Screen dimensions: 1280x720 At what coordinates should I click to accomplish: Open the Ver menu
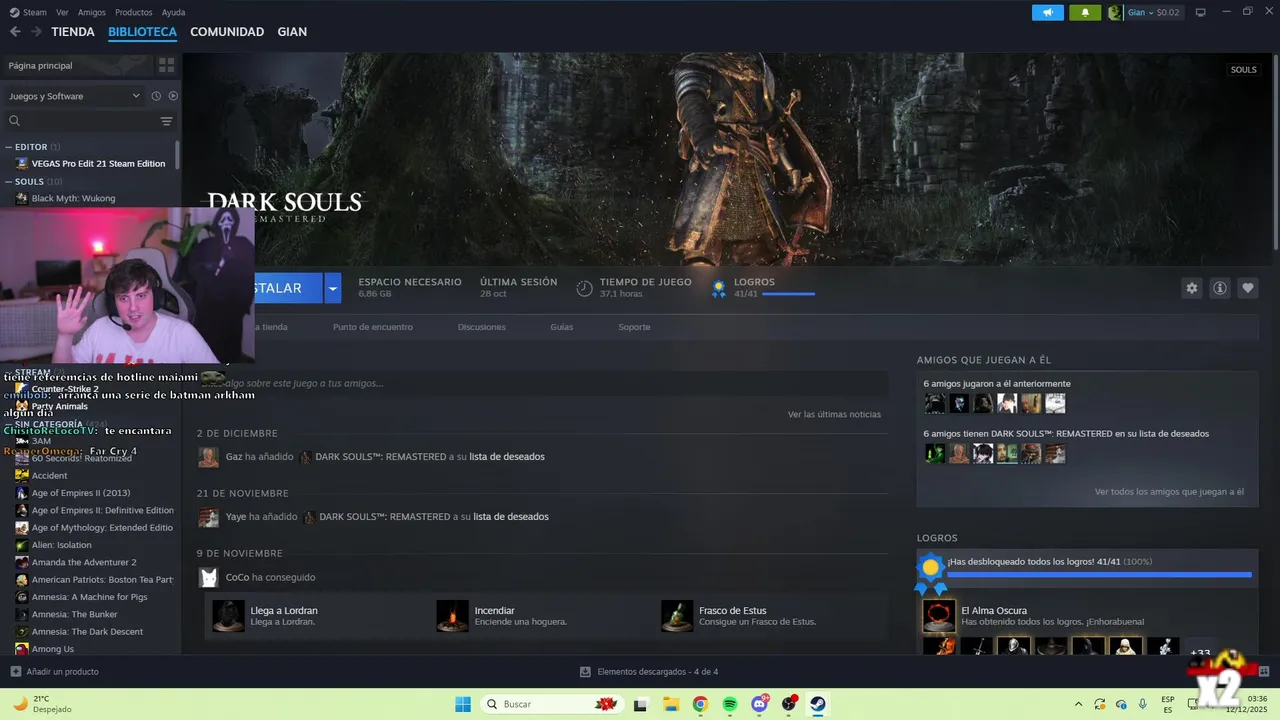[62, 12]
